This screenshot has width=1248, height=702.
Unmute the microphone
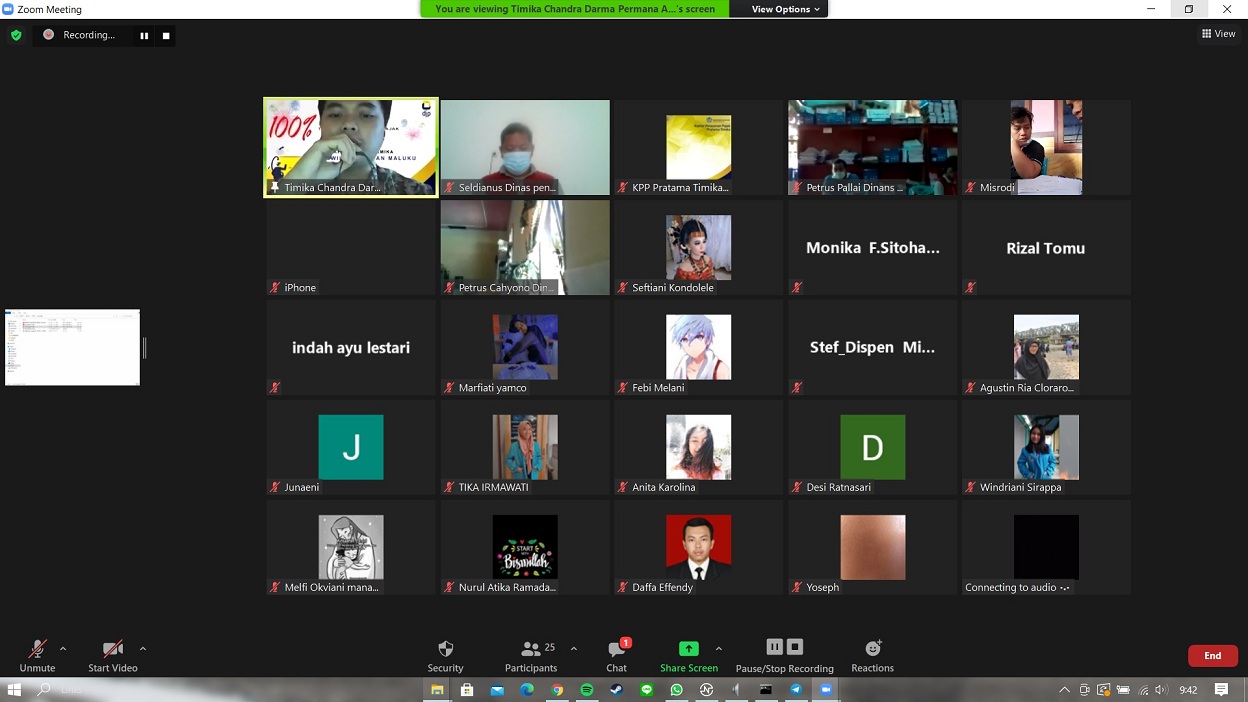click(x=37, y=655)
